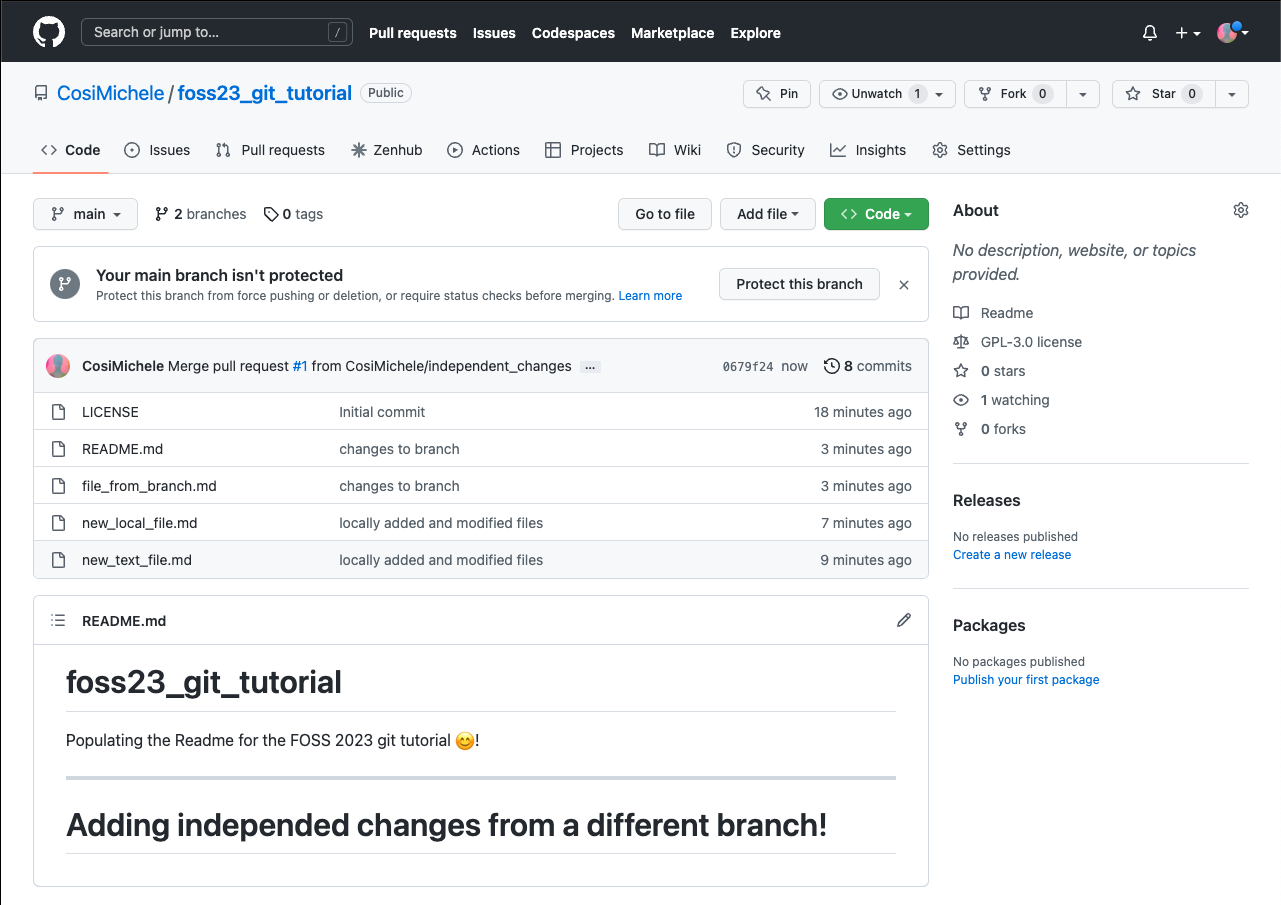Open file_from_branch.md
The height and width of the screenshot is (905, 1281).
[x=149, y=486]
